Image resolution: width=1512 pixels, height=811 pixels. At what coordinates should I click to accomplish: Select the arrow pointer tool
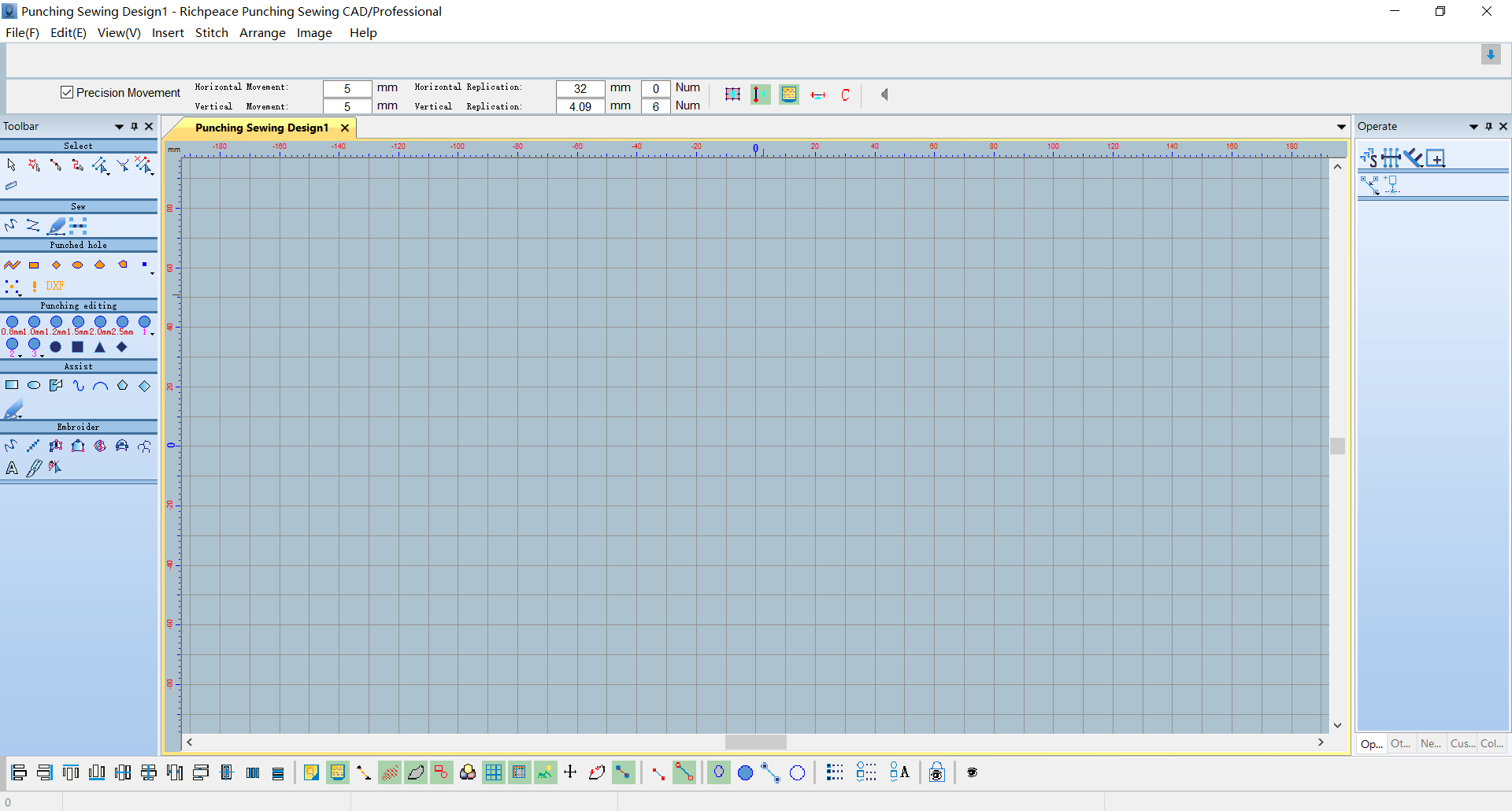click(11, 165)
